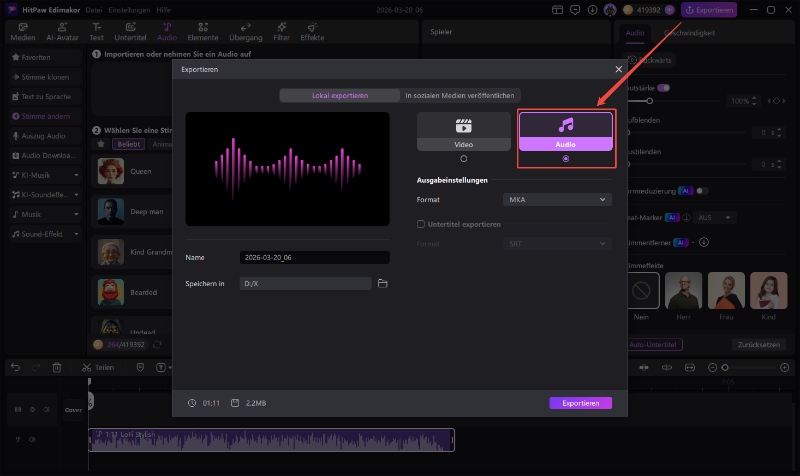Select the Audio export type tile

tap(565, 131)
